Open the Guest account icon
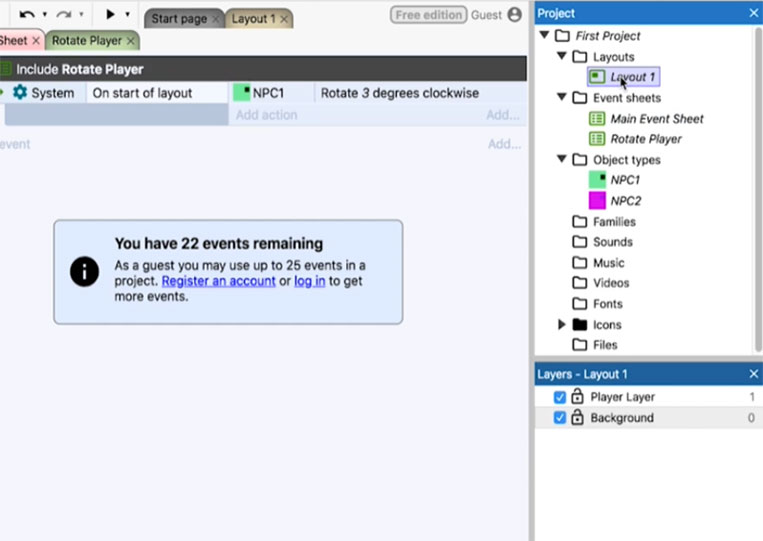The image size is (763, 541). (514, 15)
